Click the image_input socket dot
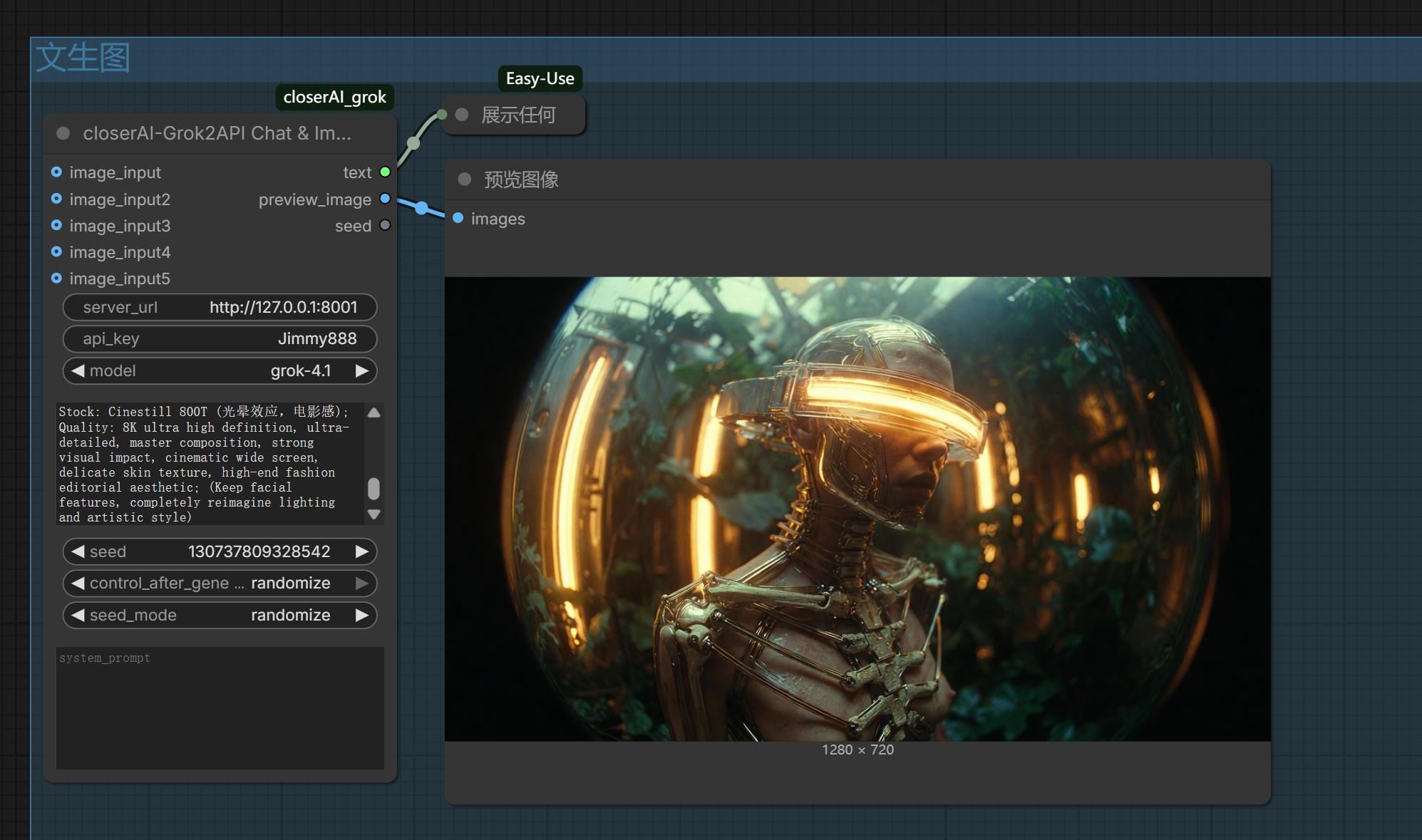 (x=56, y=172)
